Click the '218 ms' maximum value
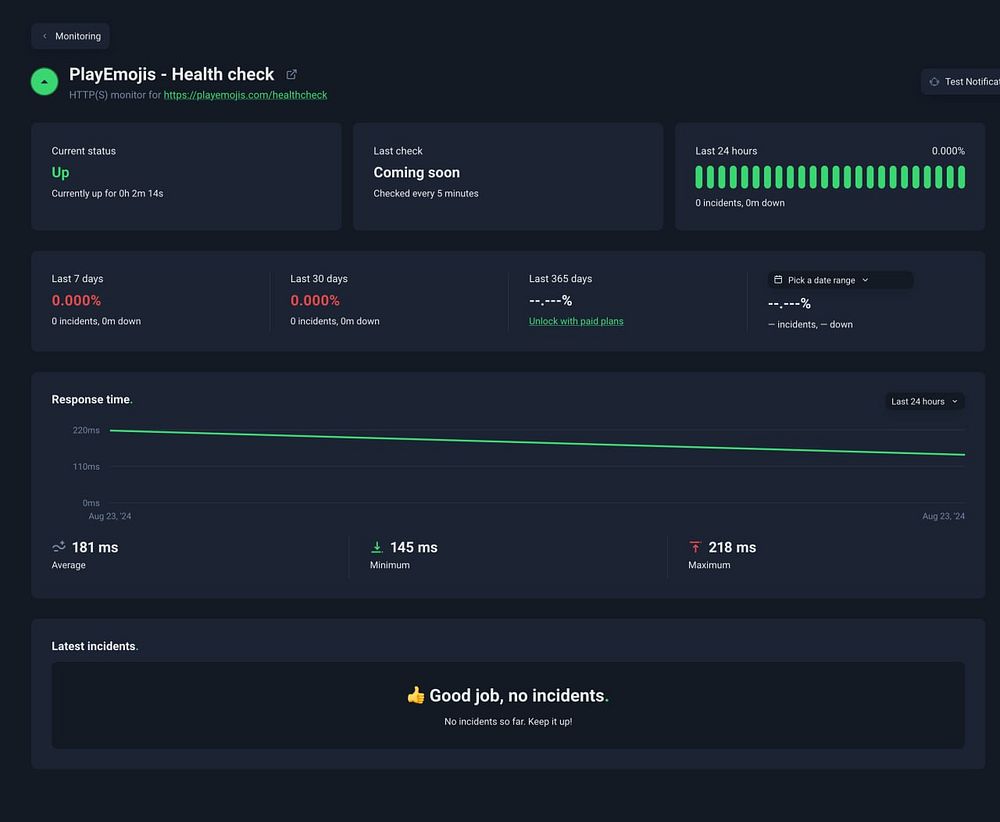This screenshot has width=1000, height=822. point(732,547)
